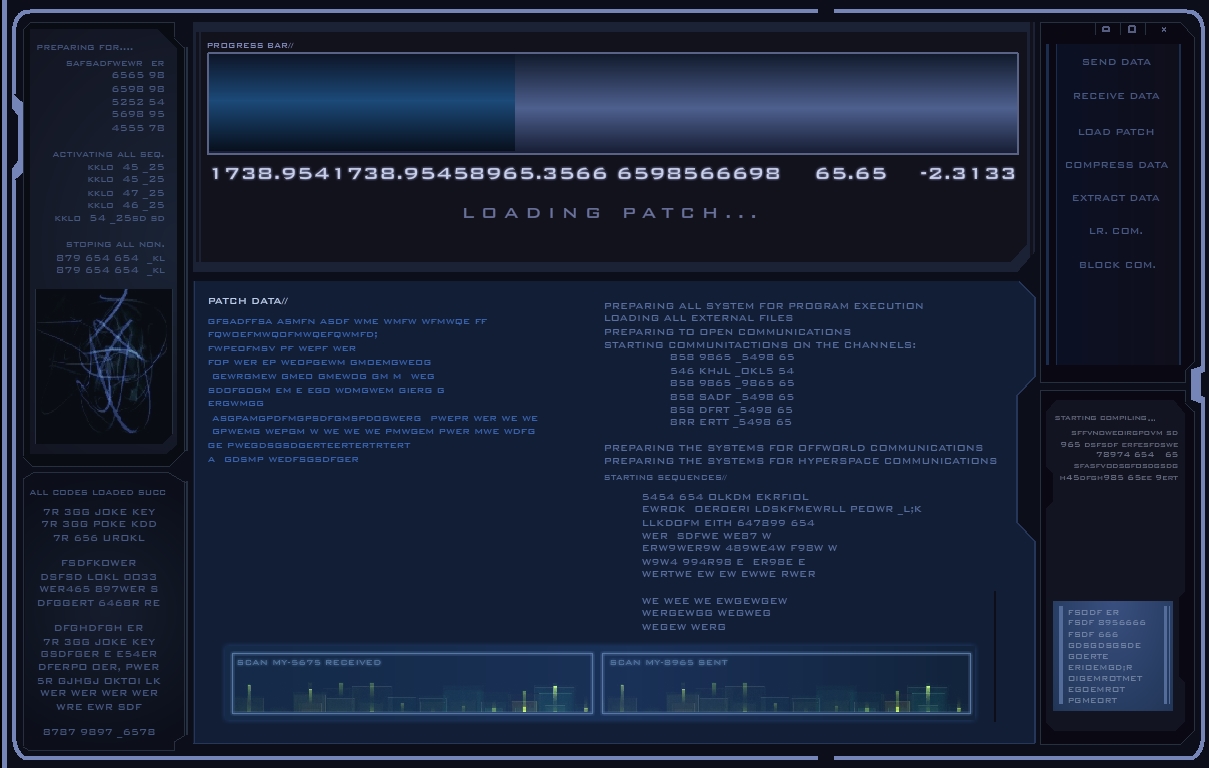Select the EXTRACT DATA command
Screen dimensions: 1209x768
[1116, 198]
